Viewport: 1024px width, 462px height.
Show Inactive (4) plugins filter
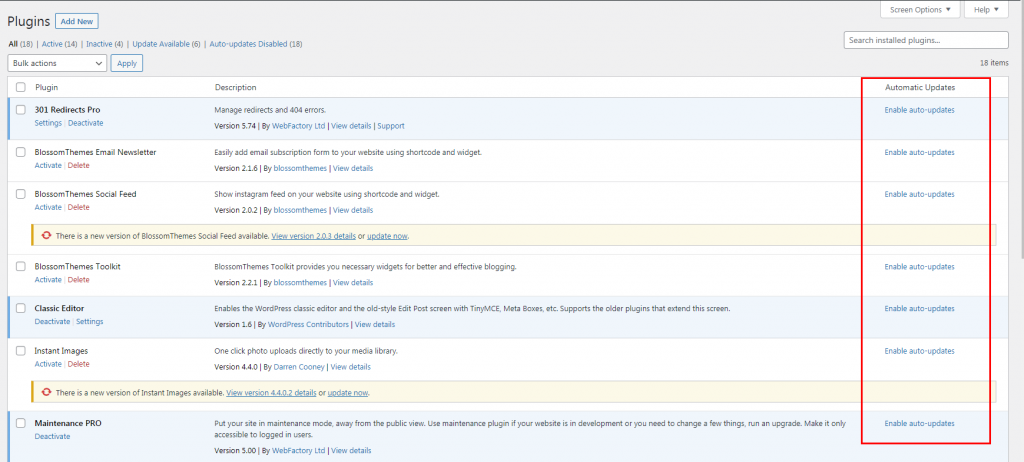[104, 44]
